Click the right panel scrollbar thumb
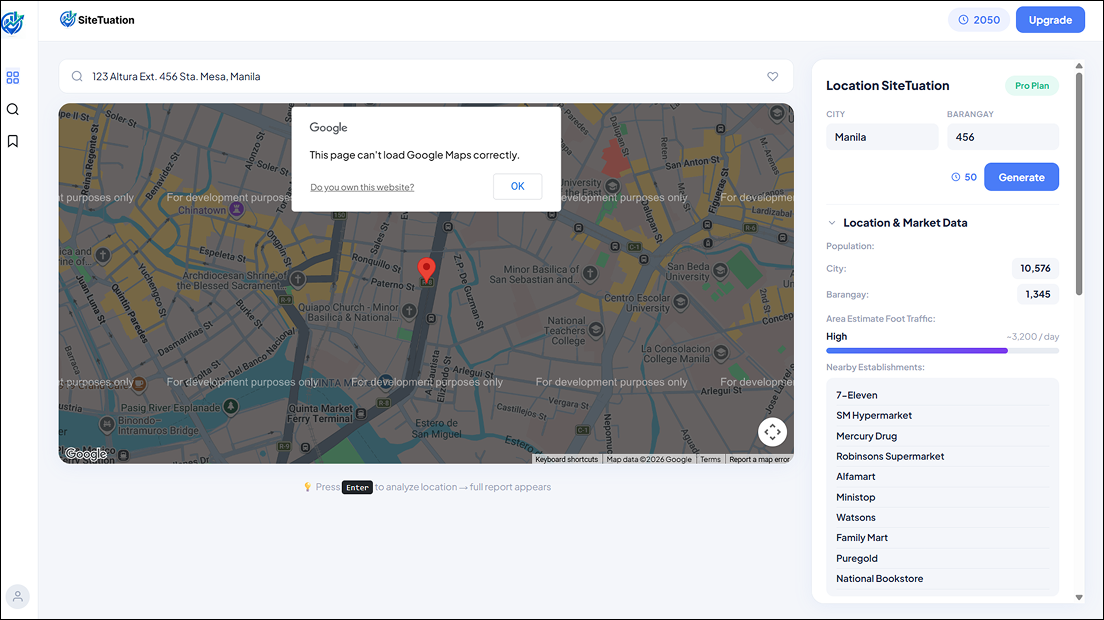The image size is (1104, 620). click(x=1078, y=184)
